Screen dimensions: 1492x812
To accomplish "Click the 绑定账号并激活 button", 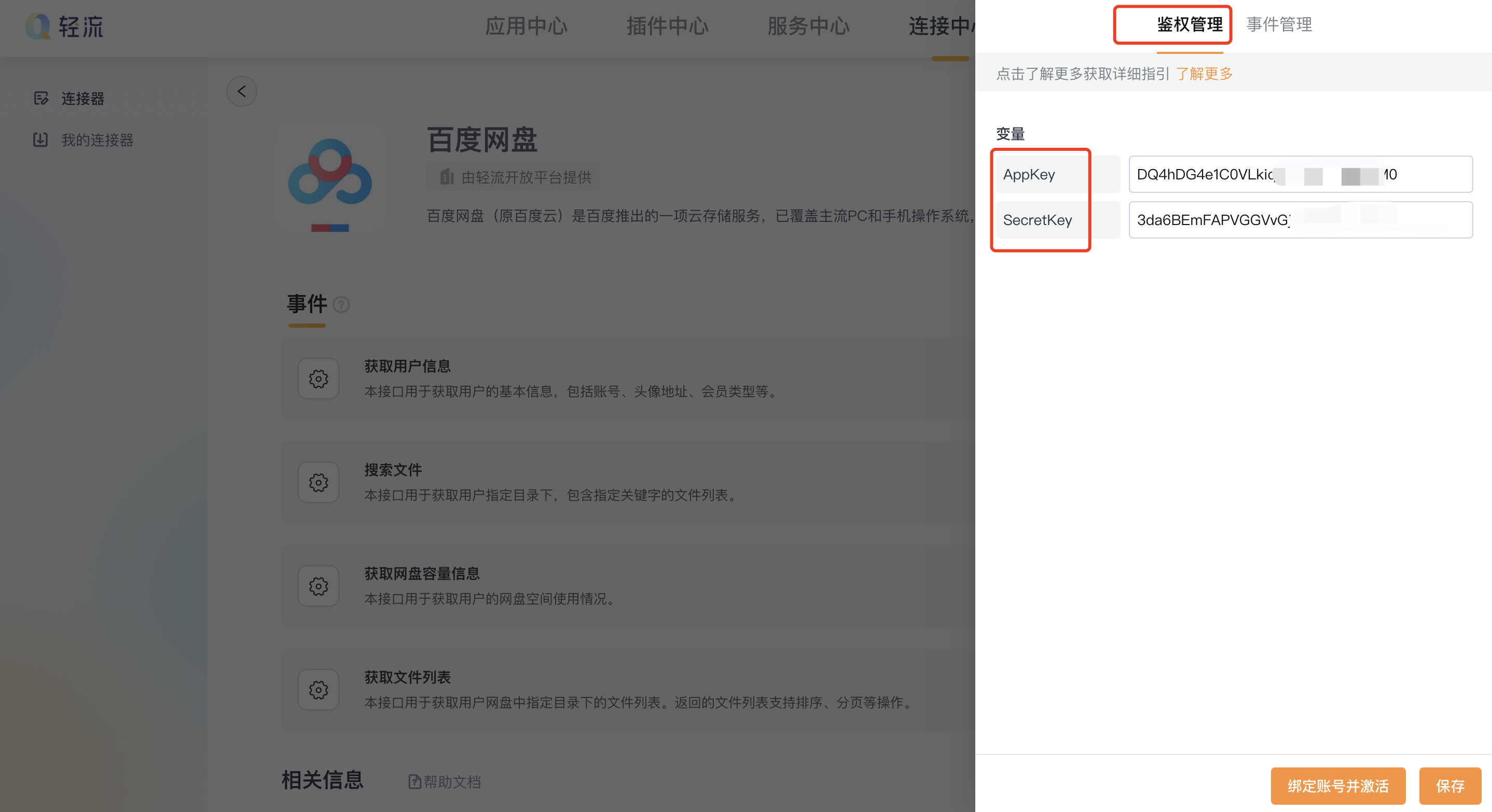I will click(1338, 786).
